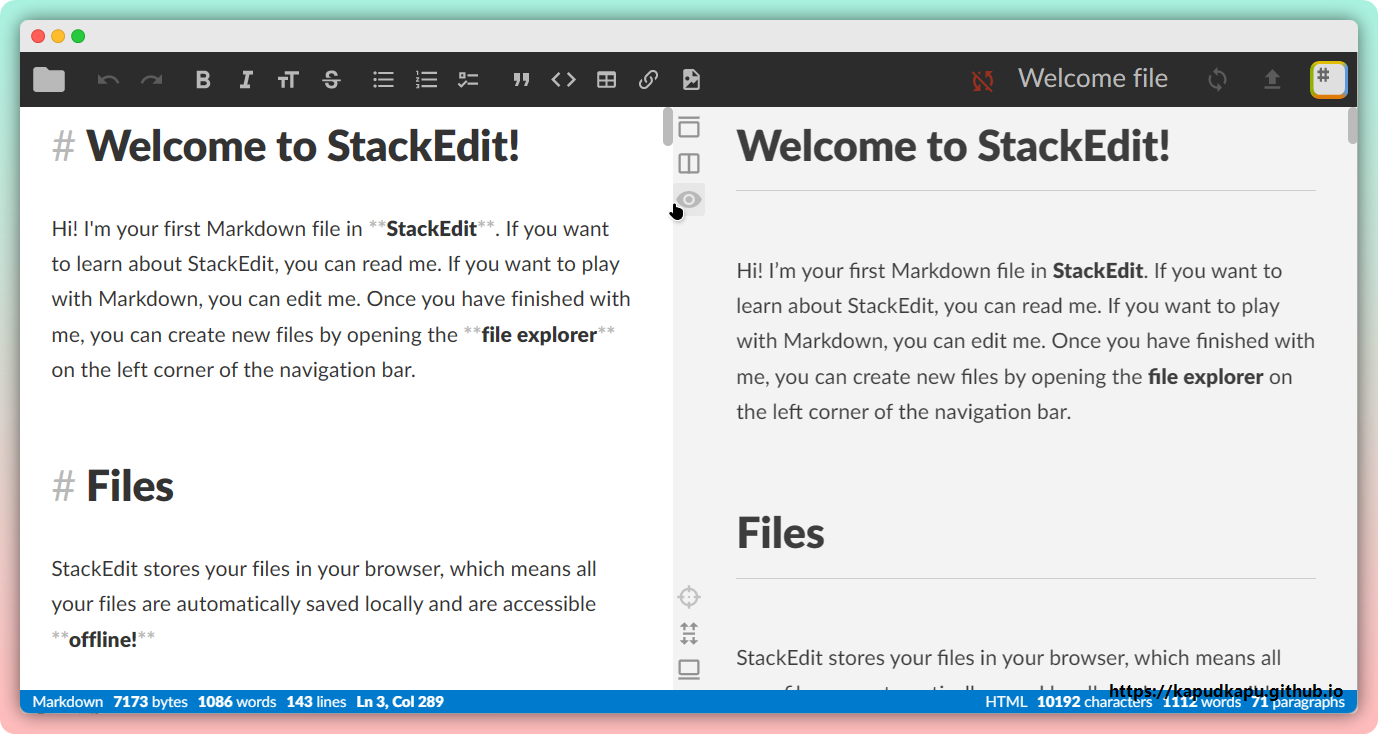The width and height of the screenshot is (1378, 734).
Task: Open the file explorer folder icon
Action: click(49, 80)
